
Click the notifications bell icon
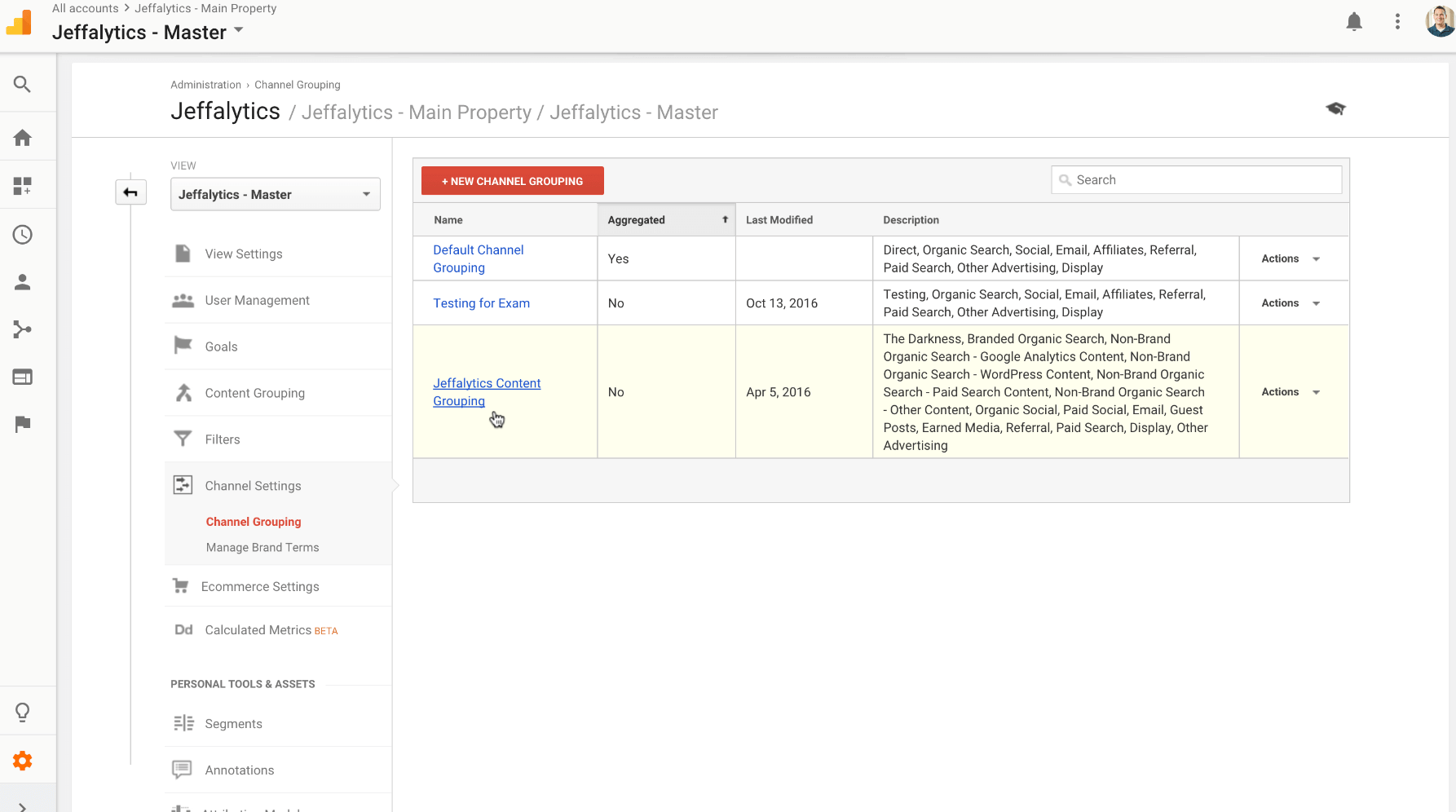(1354, 22)
